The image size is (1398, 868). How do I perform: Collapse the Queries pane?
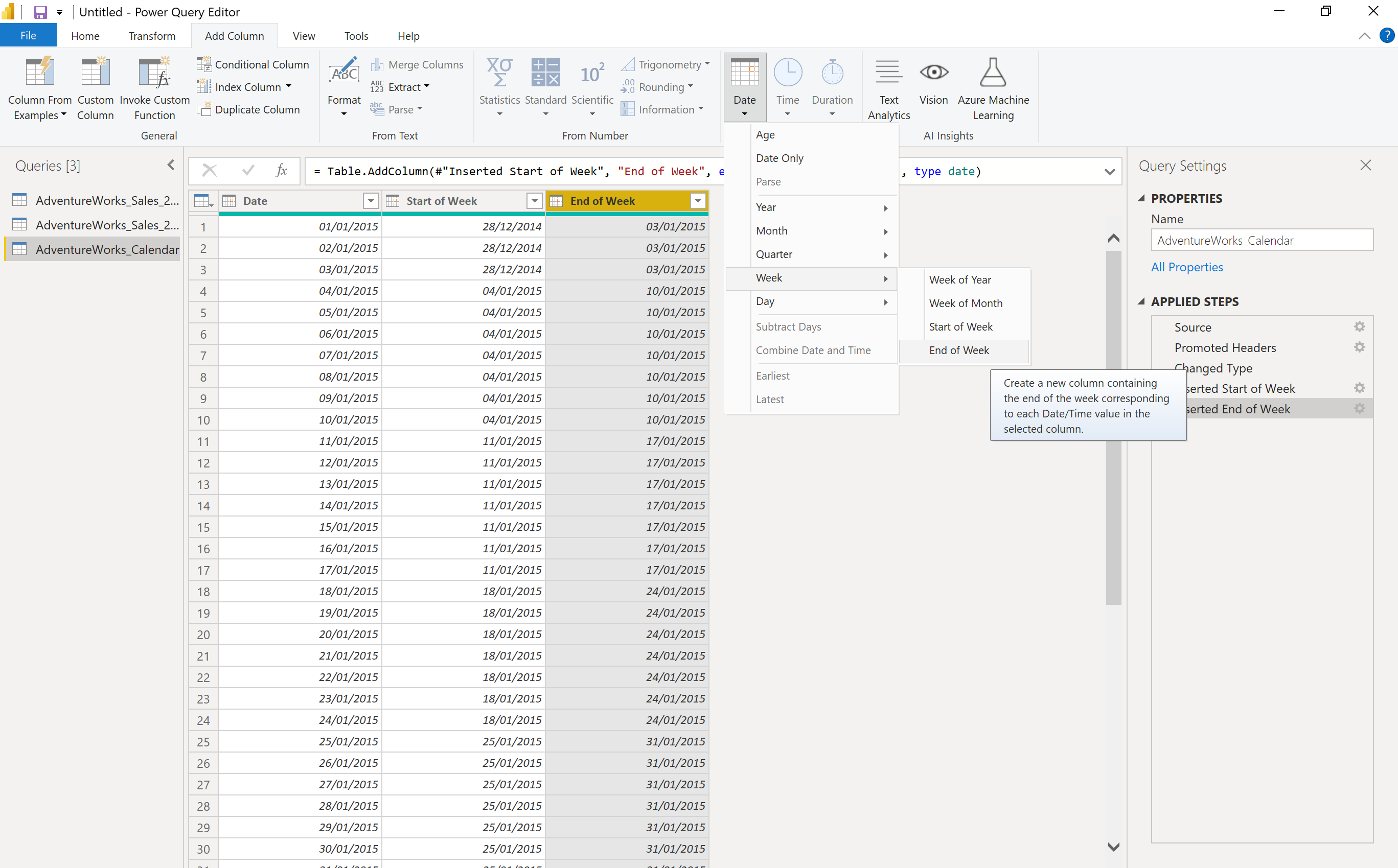(x=171, y=166)
